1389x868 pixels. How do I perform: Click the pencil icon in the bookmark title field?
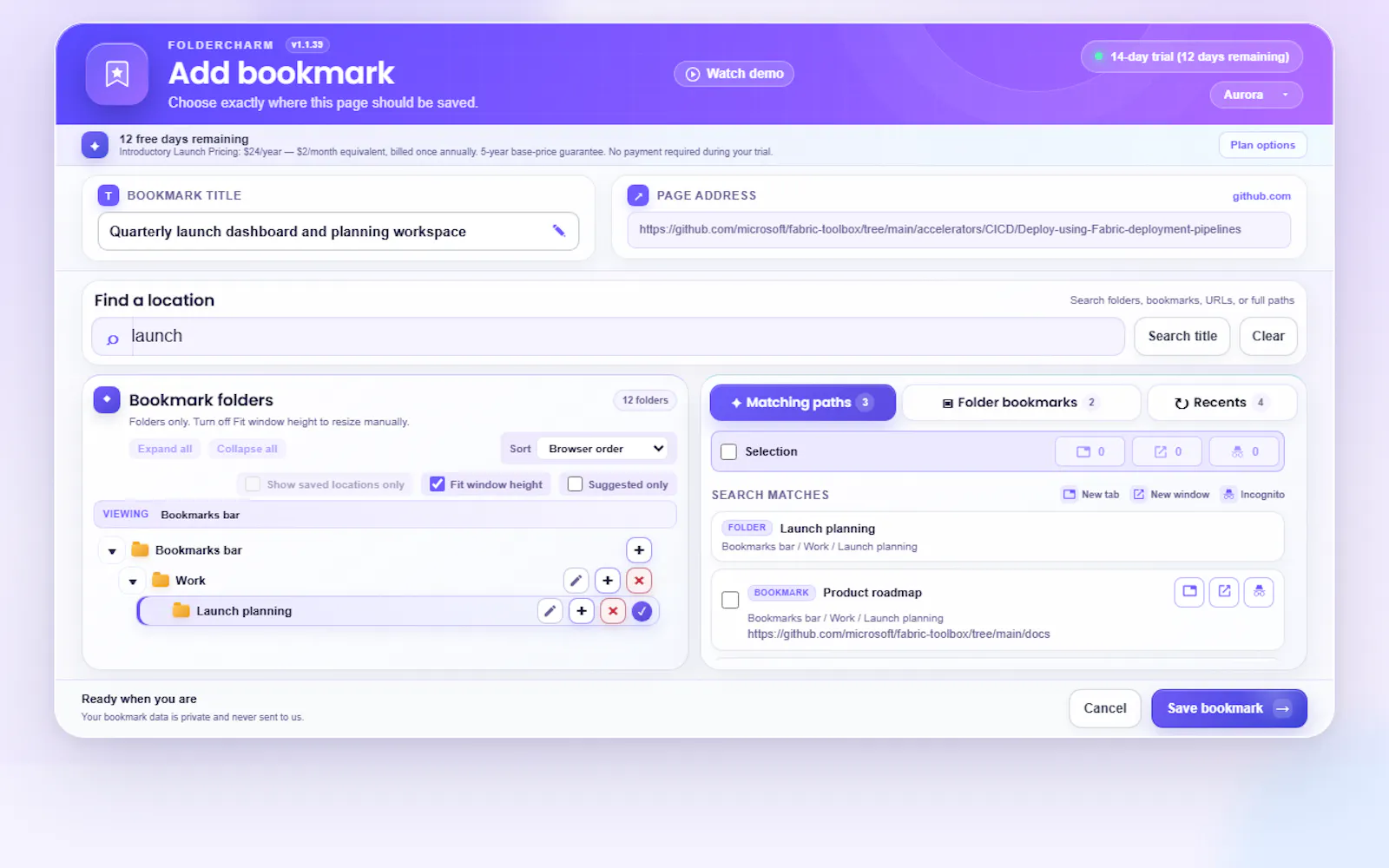tap(558, 231)
